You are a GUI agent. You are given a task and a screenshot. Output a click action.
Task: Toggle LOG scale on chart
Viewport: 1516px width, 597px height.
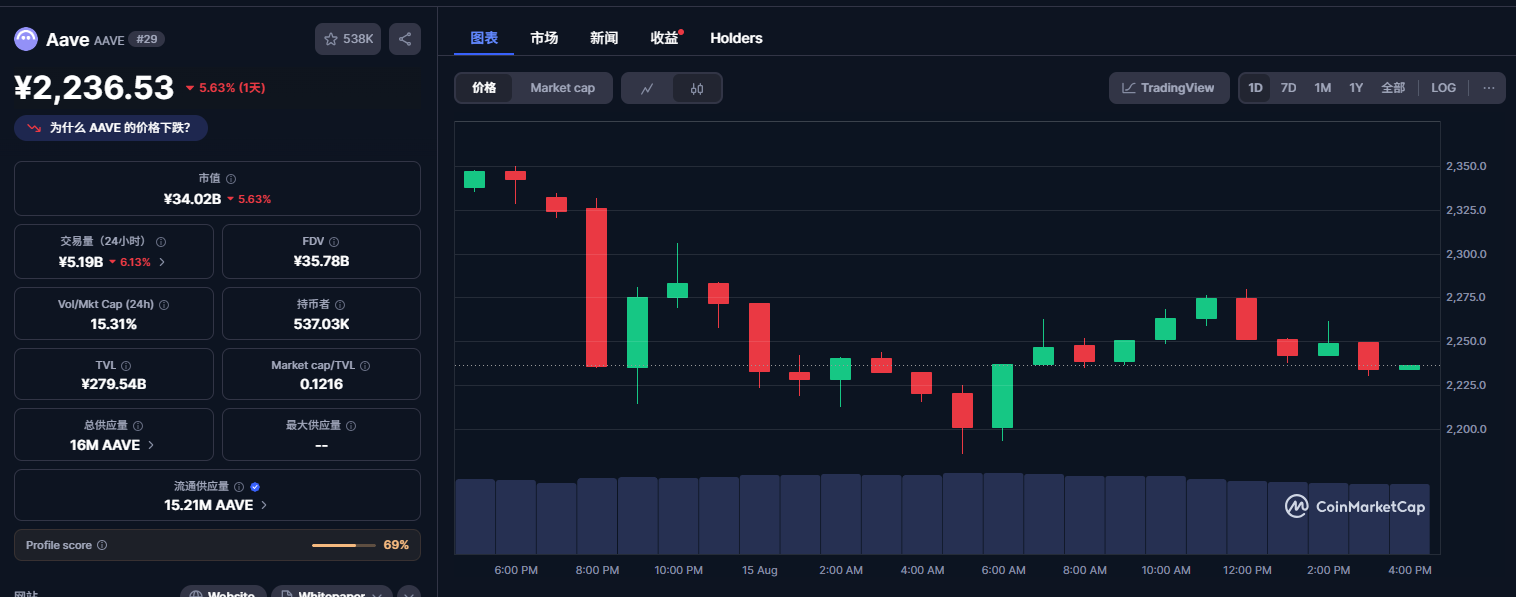1443,88
